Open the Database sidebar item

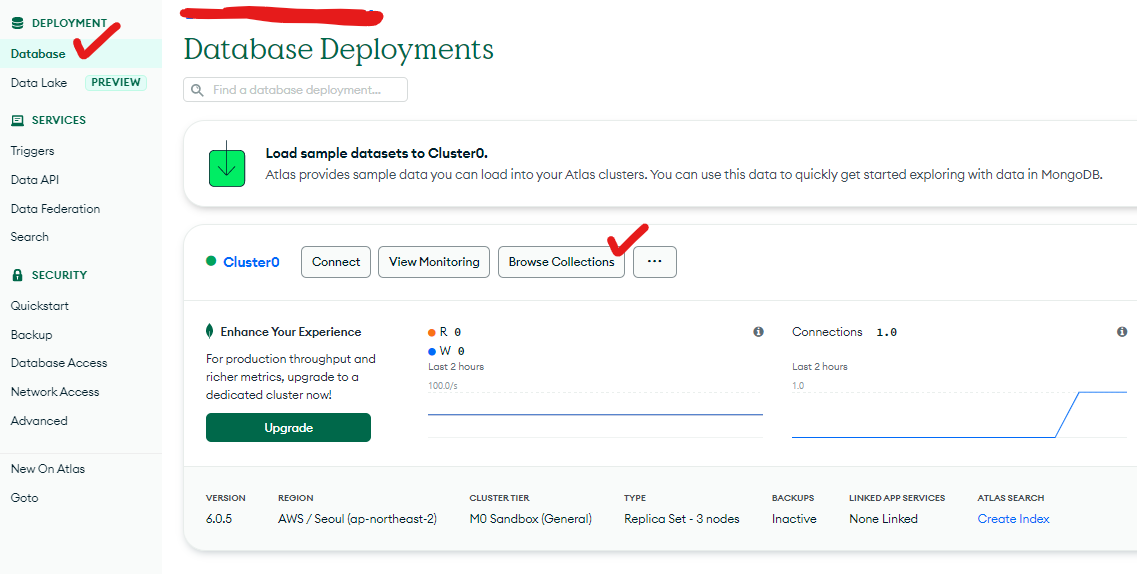coord(38,54)
